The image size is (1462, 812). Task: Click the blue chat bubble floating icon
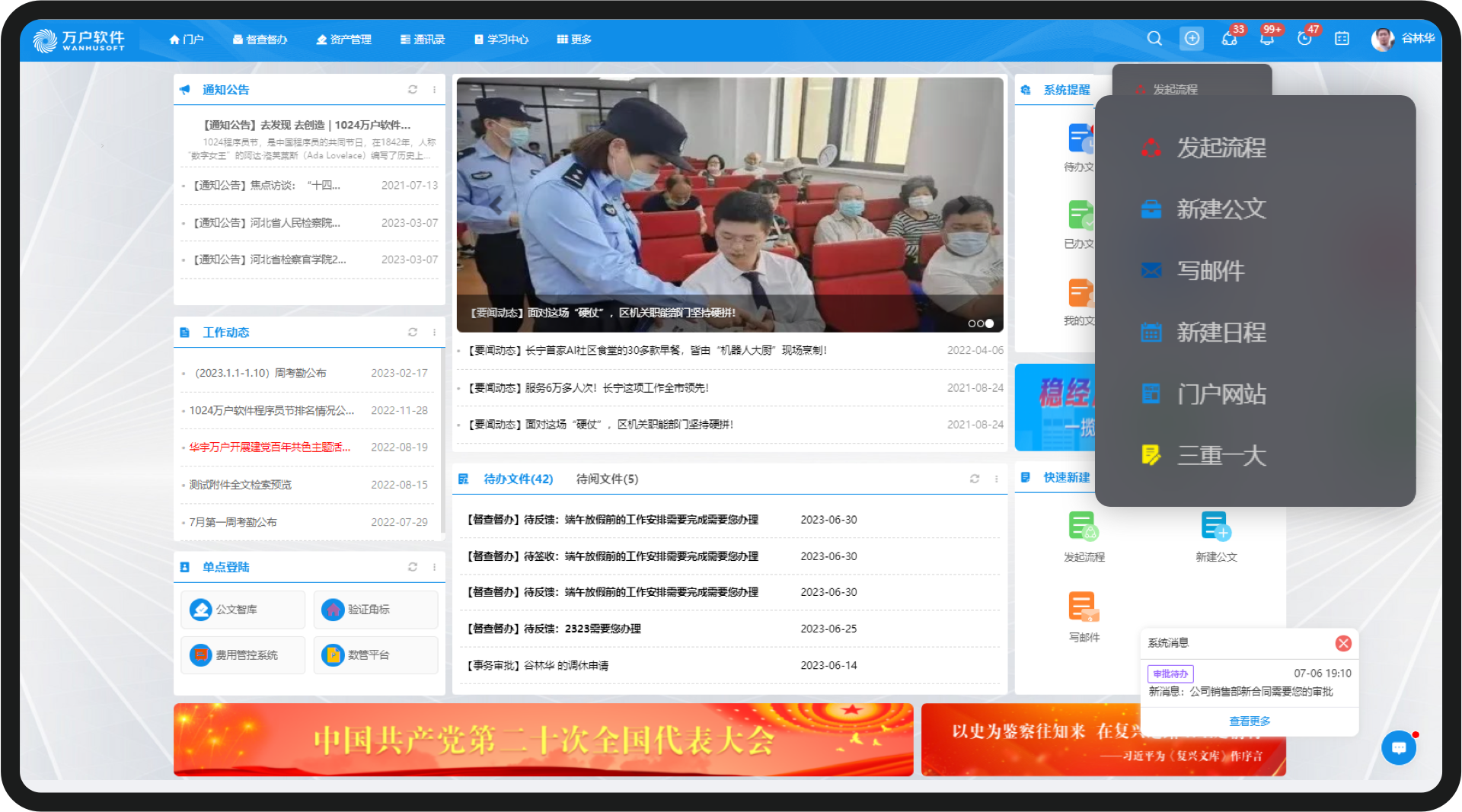1399,748
